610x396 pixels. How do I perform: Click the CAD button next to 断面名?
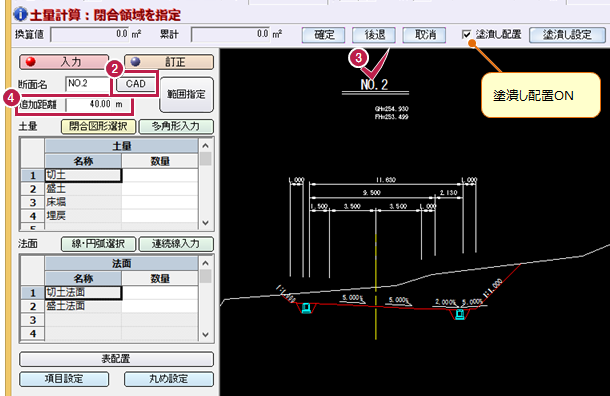[x=135, y=84]
